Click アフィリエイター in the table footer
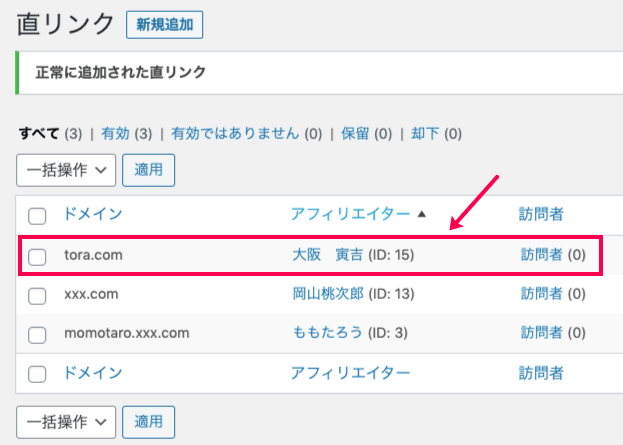 pyautogui.click(x=350, y=373)
